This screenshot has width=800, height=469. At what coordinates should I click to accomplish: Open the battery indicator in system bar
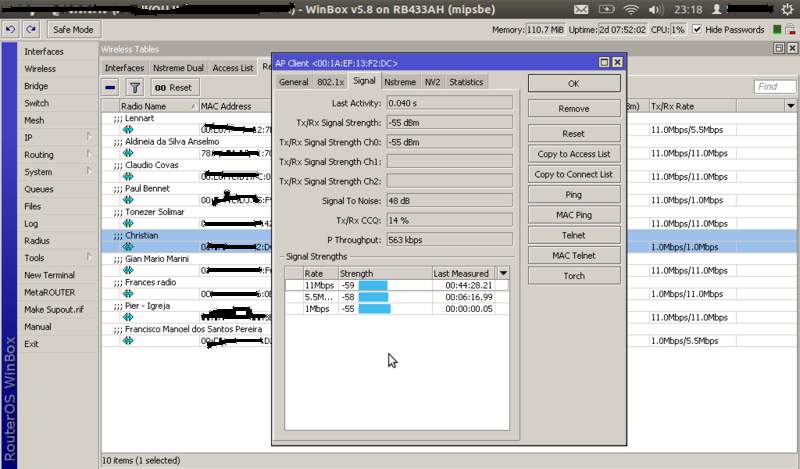(607, 9)
